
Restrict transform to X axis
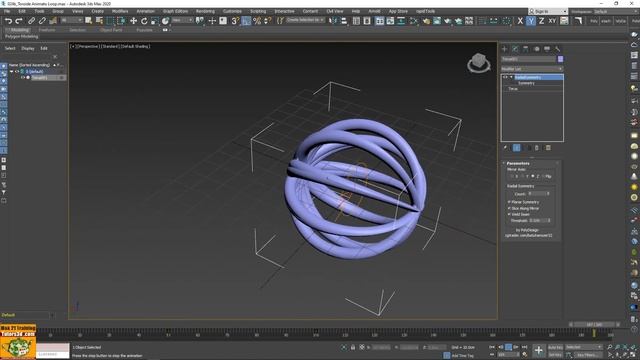[520, 21]
